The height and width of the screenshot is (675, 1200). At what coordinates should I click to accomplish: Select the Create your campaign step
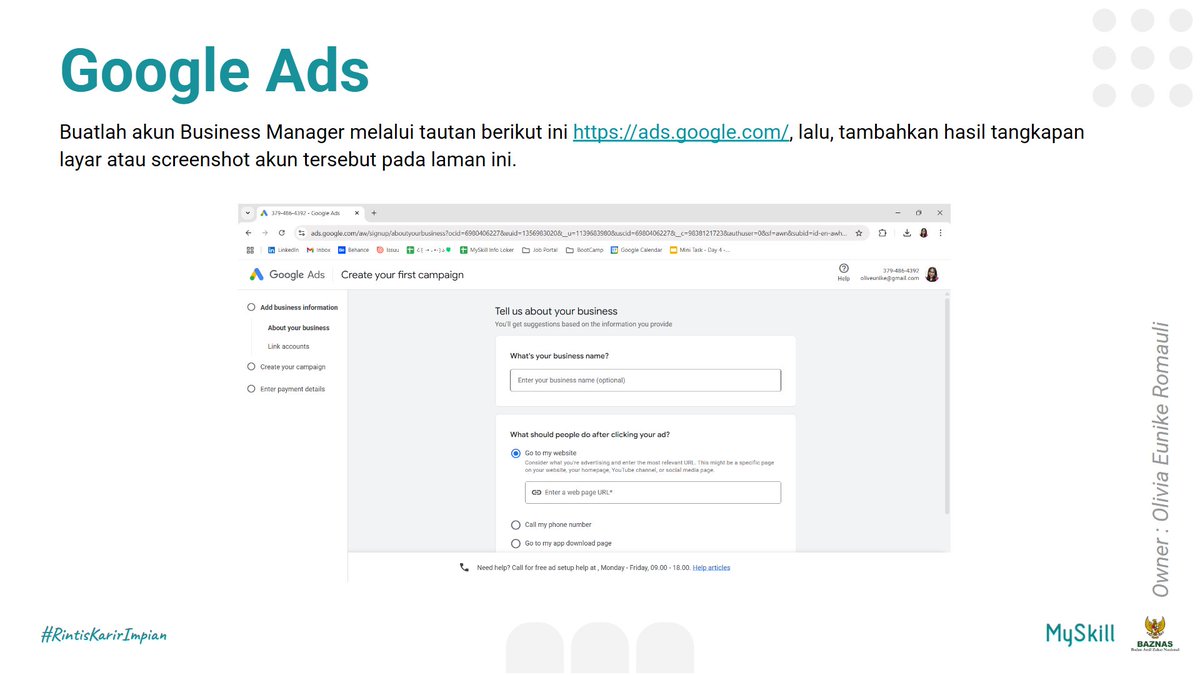click(x=286, y=367)
